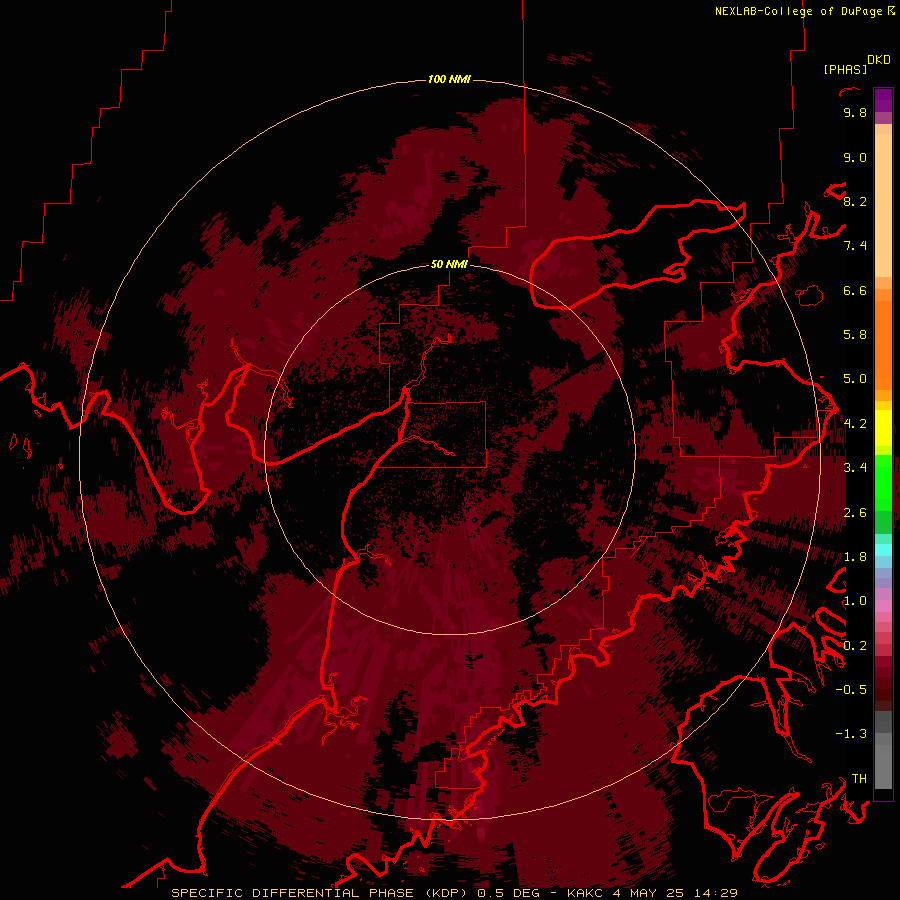
Task: Click the 6.6 value on the color scale
Action: (855, 290)
